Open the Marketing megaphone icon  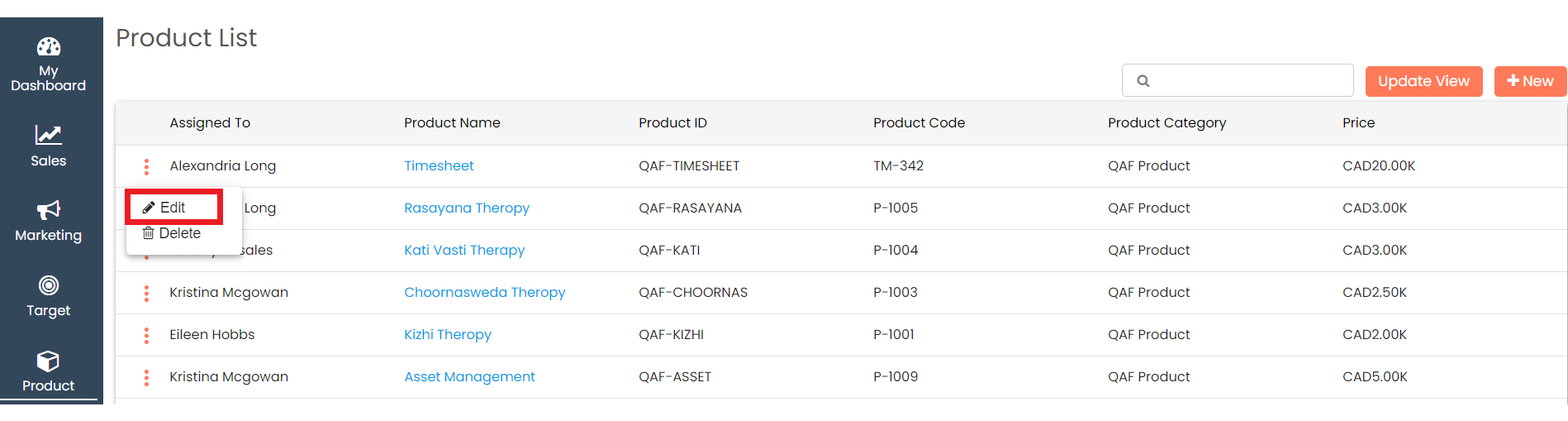(x=48, y=209)
